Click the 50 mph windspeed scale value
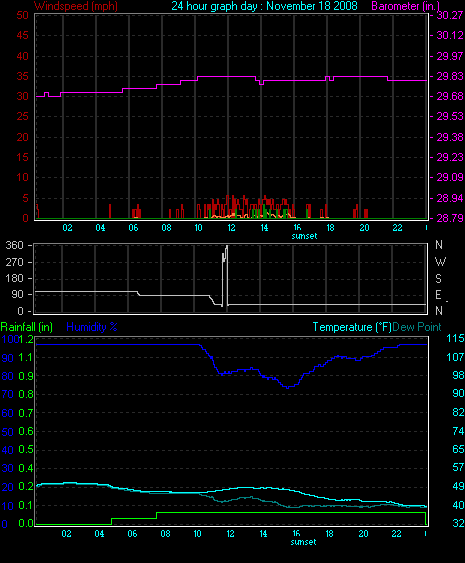This screenshot has width=465, height=563. pyautogui.click(x=22, y=15)
